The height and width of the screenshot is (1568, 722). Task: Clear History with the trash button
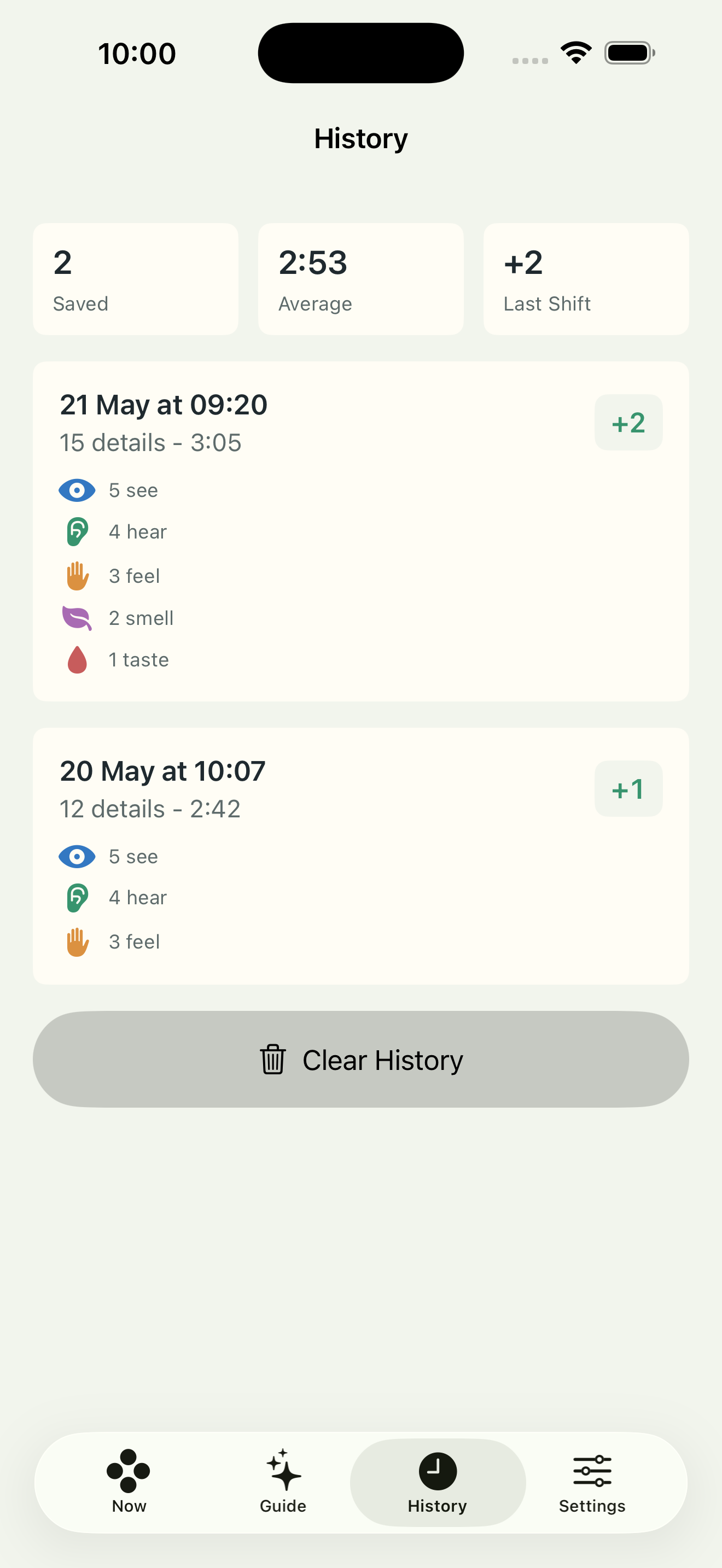click(x=361, y=1059)
